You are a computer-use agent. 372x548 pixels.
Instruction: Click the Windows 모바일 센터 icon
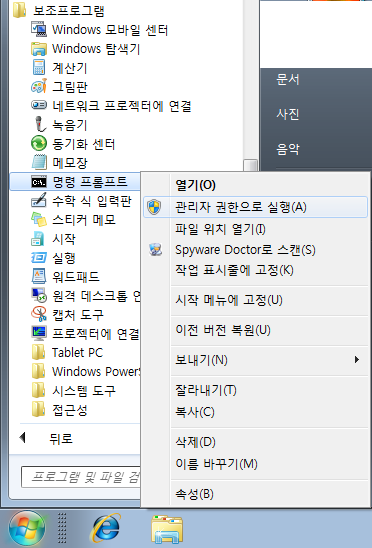(x=39, y=29)
